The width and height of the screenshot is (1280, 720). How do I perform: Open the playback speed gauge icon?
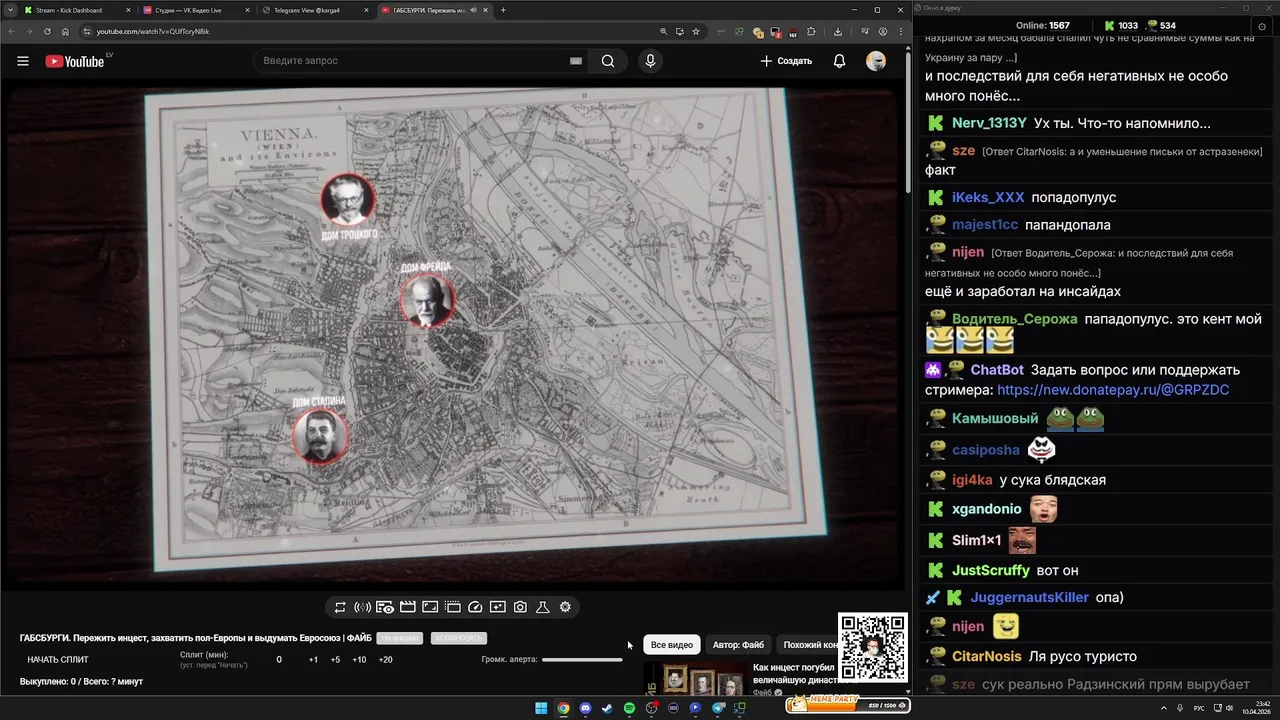[x=475, y=607]
